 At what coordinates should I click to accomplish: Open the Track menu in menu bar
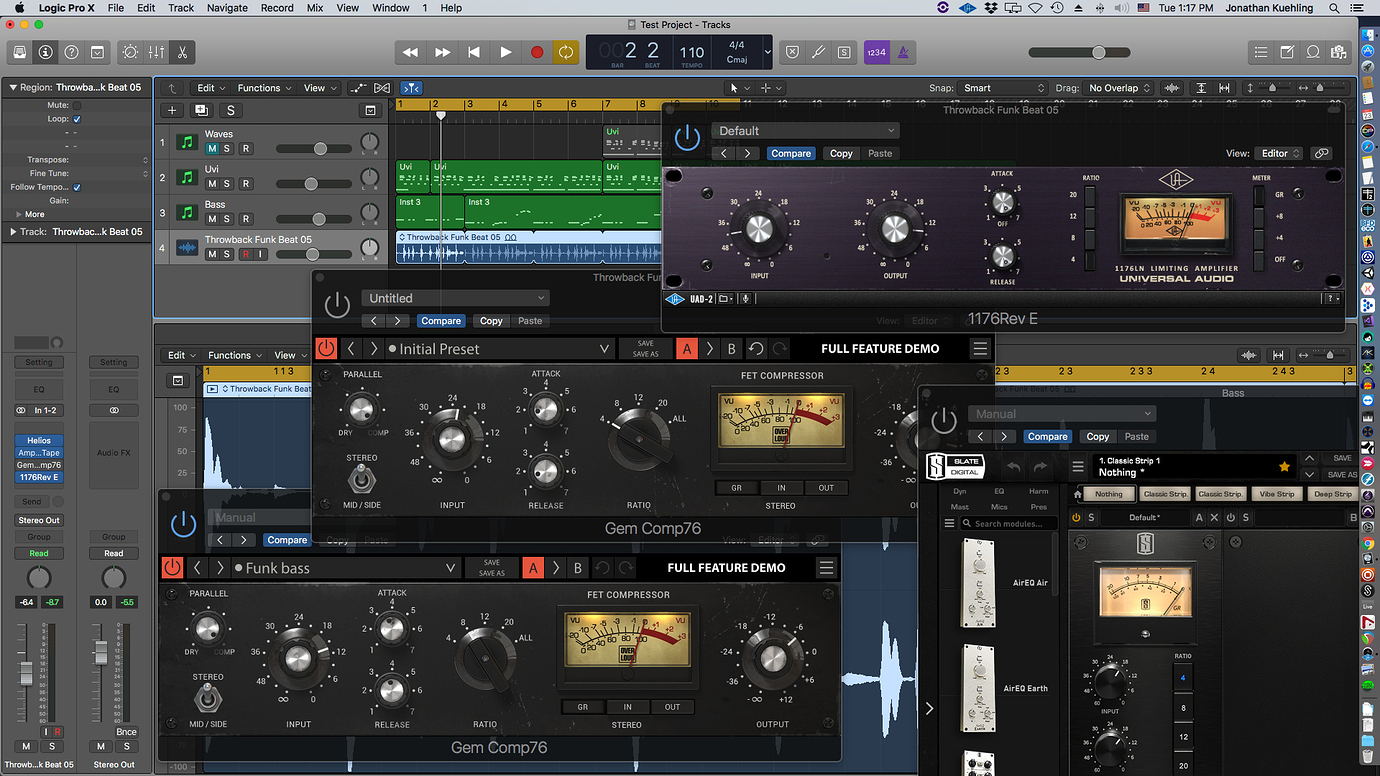[181, 8]
